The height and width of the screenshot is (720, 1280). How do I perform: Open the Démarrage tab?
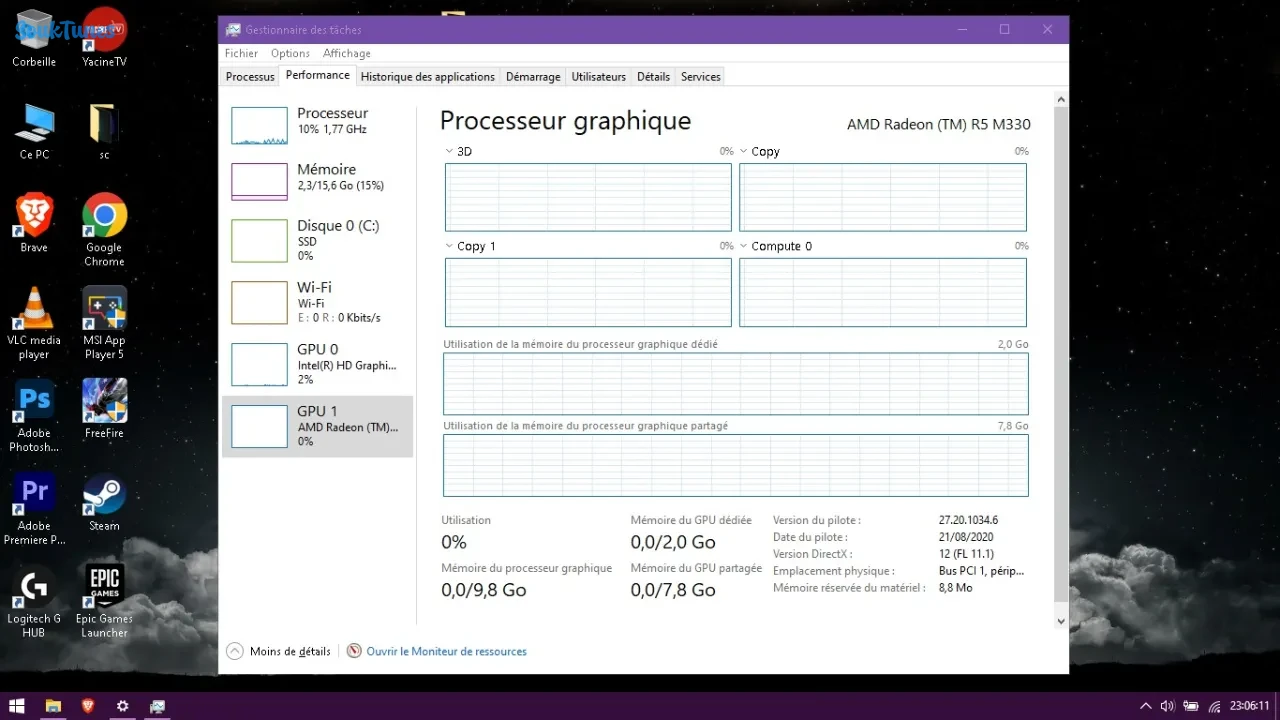click(x=533, y=77)
